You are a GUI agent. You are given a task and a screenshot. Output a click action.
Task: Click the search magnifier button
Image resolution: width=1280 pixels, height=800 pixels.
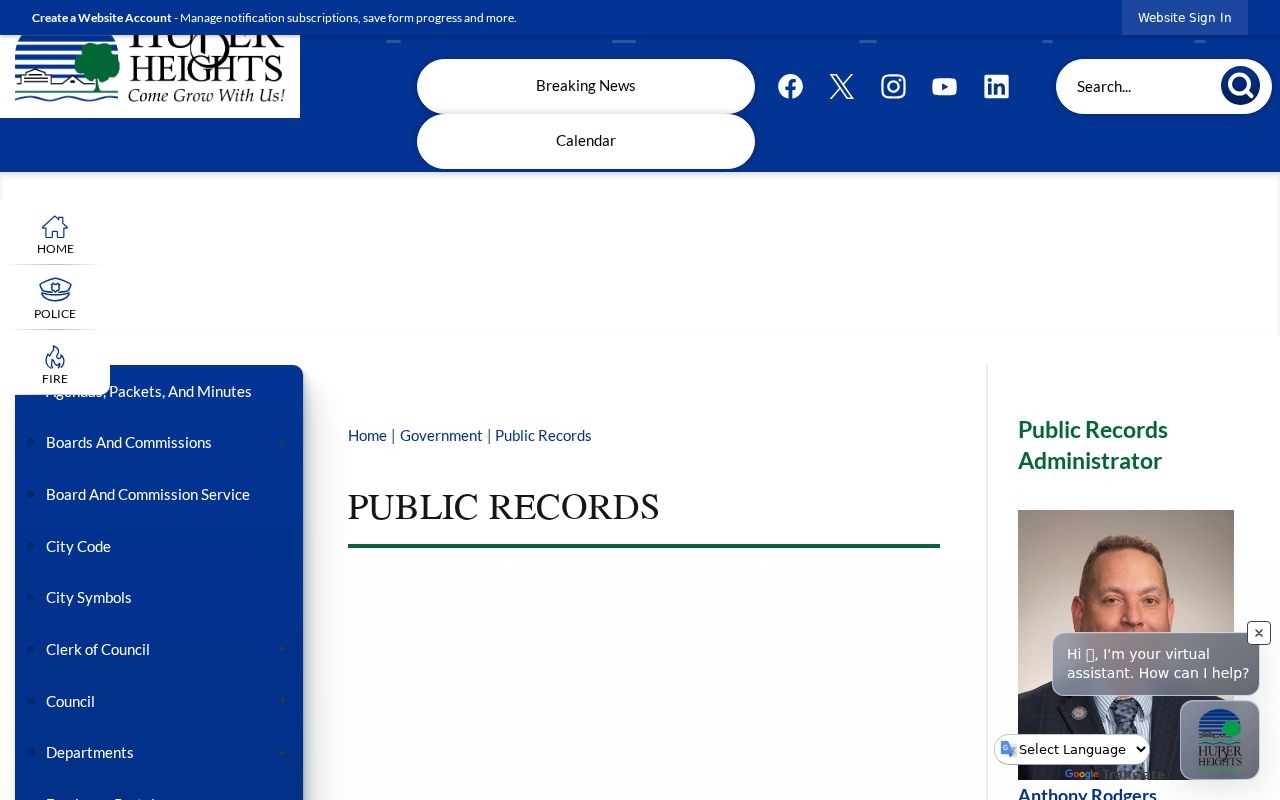pyautogui.click(x=1240, y=86)
